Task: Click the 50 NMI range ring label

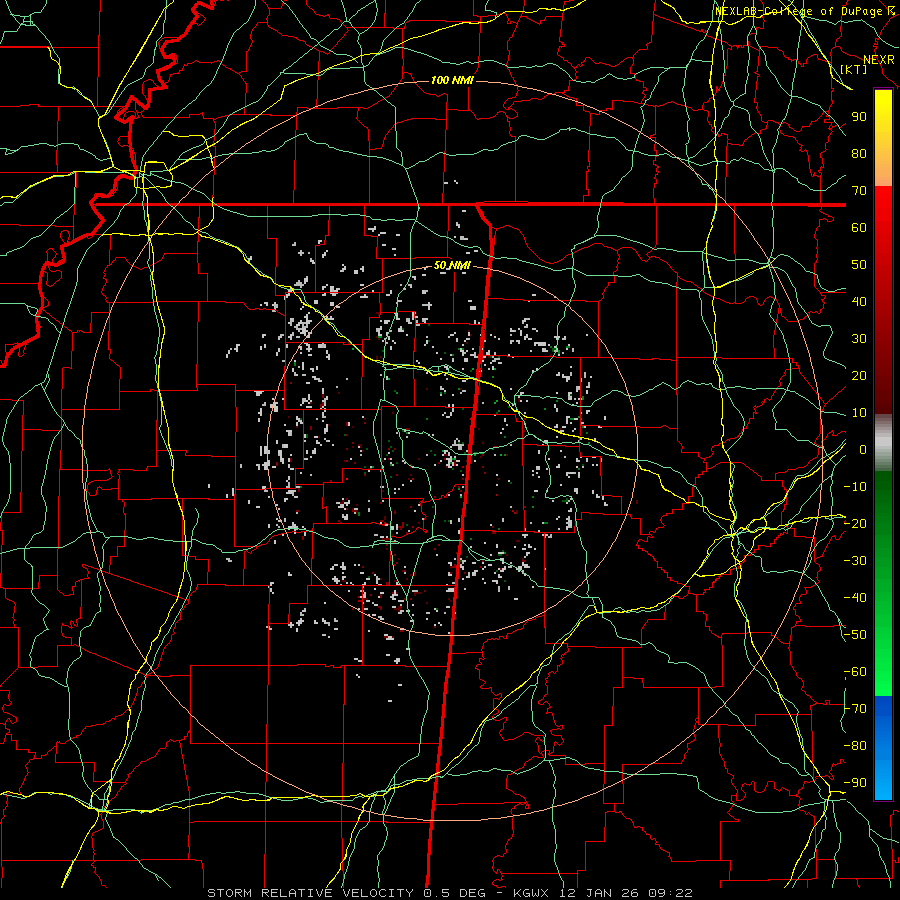Action: (x=452, y=265)
